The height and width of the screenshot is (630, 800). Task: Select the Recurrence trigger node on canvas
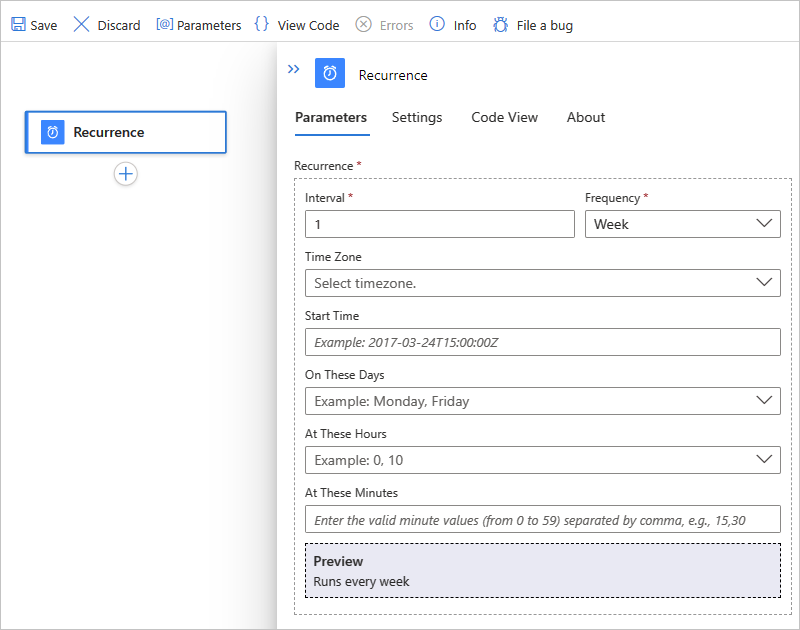(126, 132)
